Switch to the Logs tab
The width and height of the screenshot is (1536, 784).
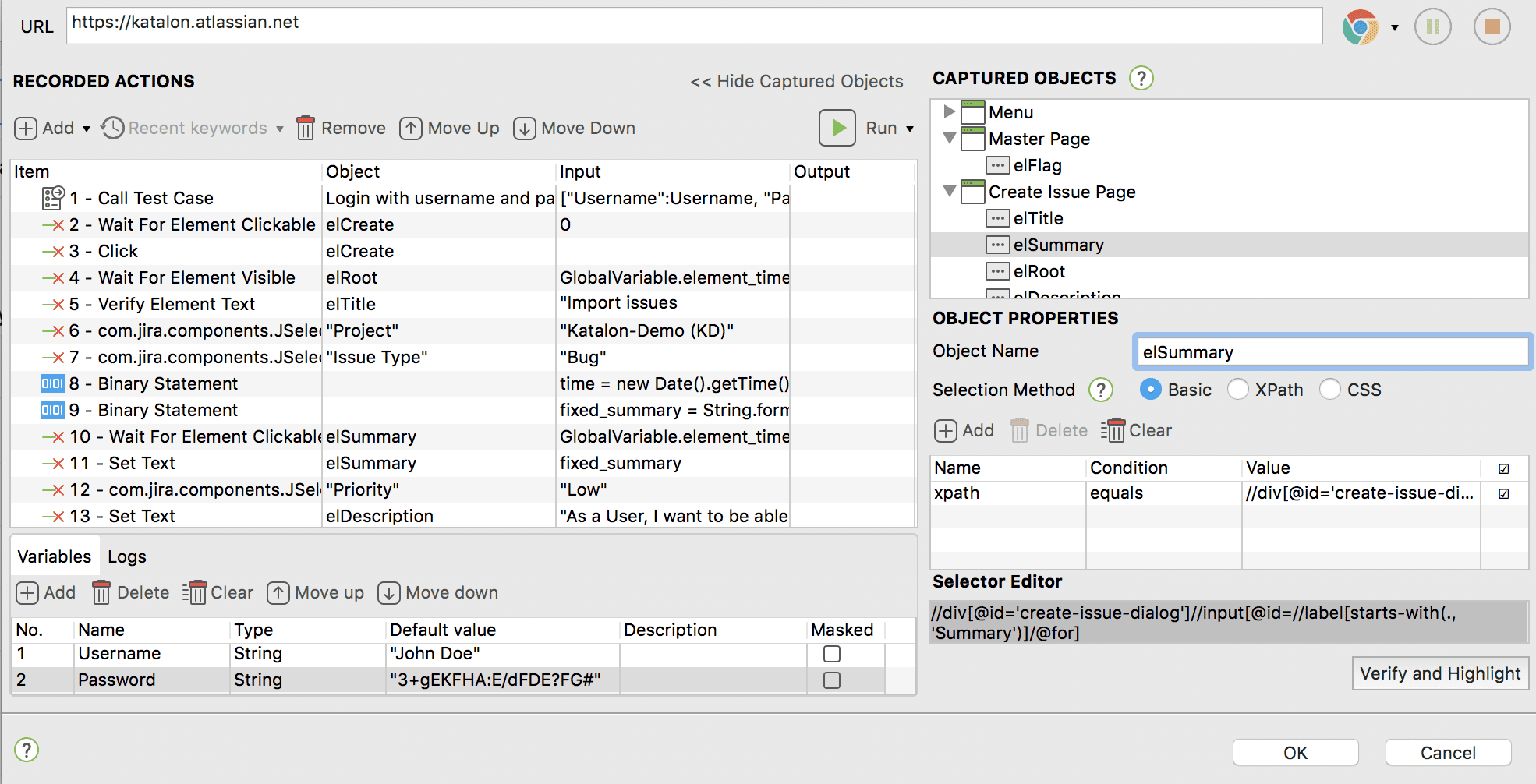(x=126, y=556)
